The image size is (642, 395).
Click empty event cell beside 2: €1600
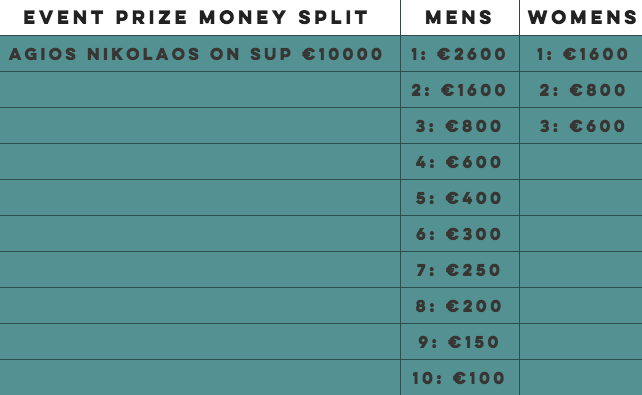coord(200,90)
